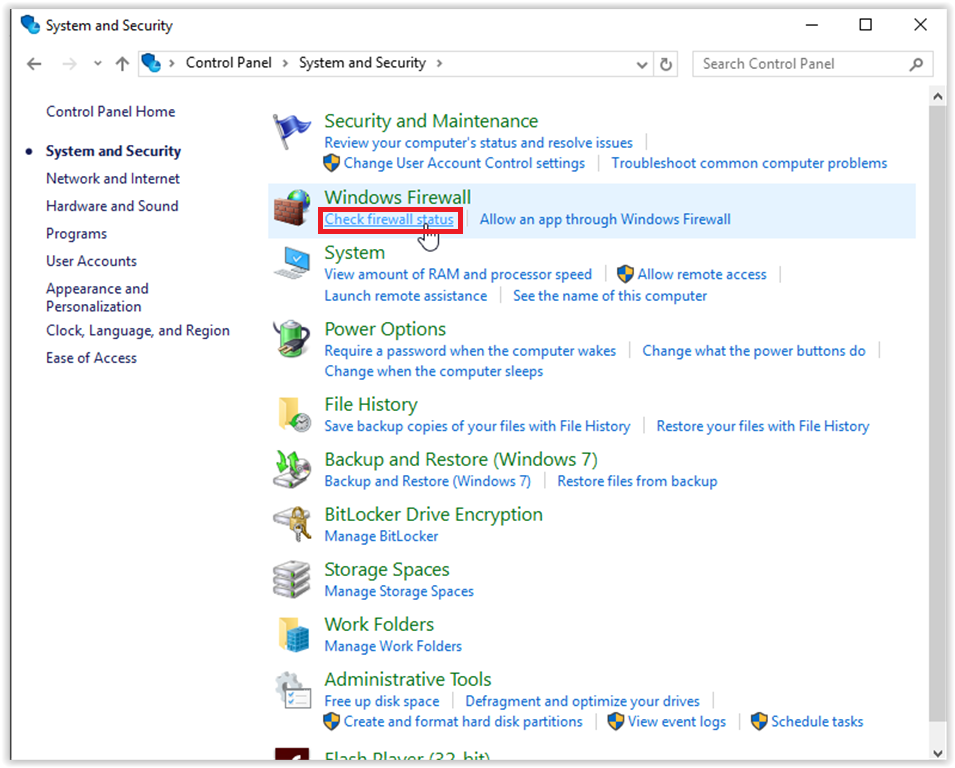The image size is (955, 768).
Task: Click Control Panel breadcrumb in address bar
Action: point(228,63)
